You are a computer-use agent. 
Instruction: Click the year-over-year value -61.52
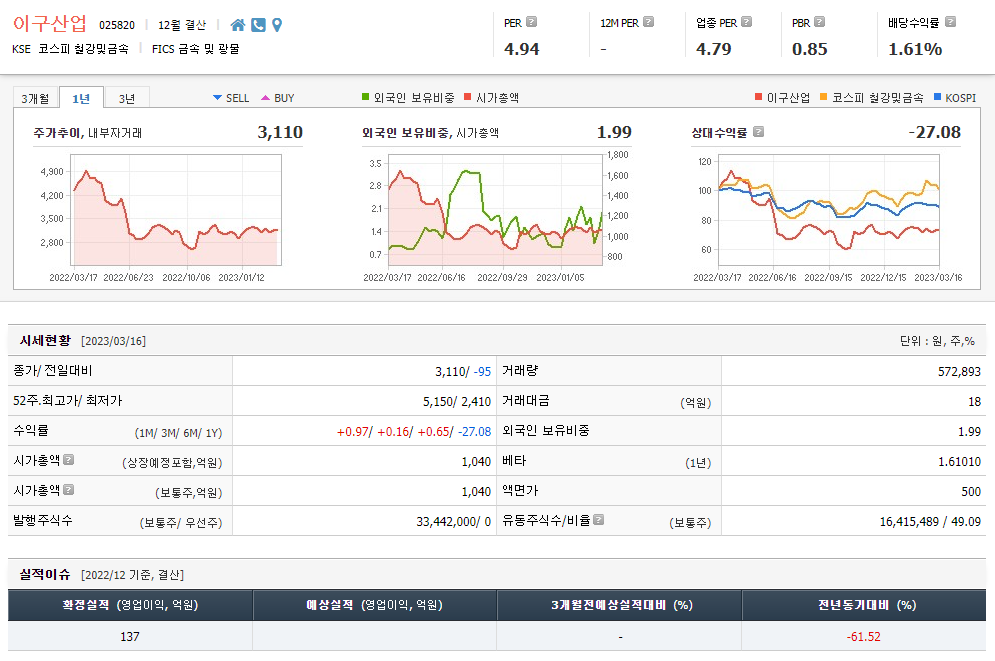(864, 636)
